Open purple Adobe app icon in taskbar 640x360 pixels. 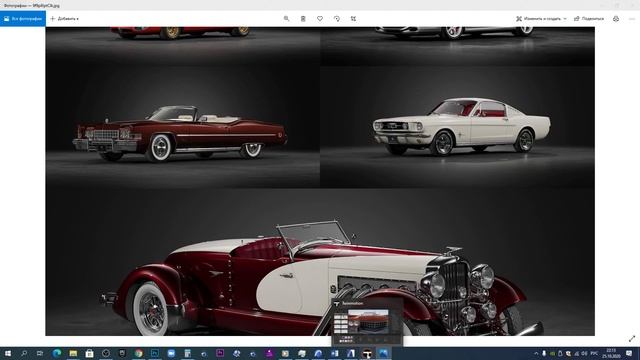(220, 353)
